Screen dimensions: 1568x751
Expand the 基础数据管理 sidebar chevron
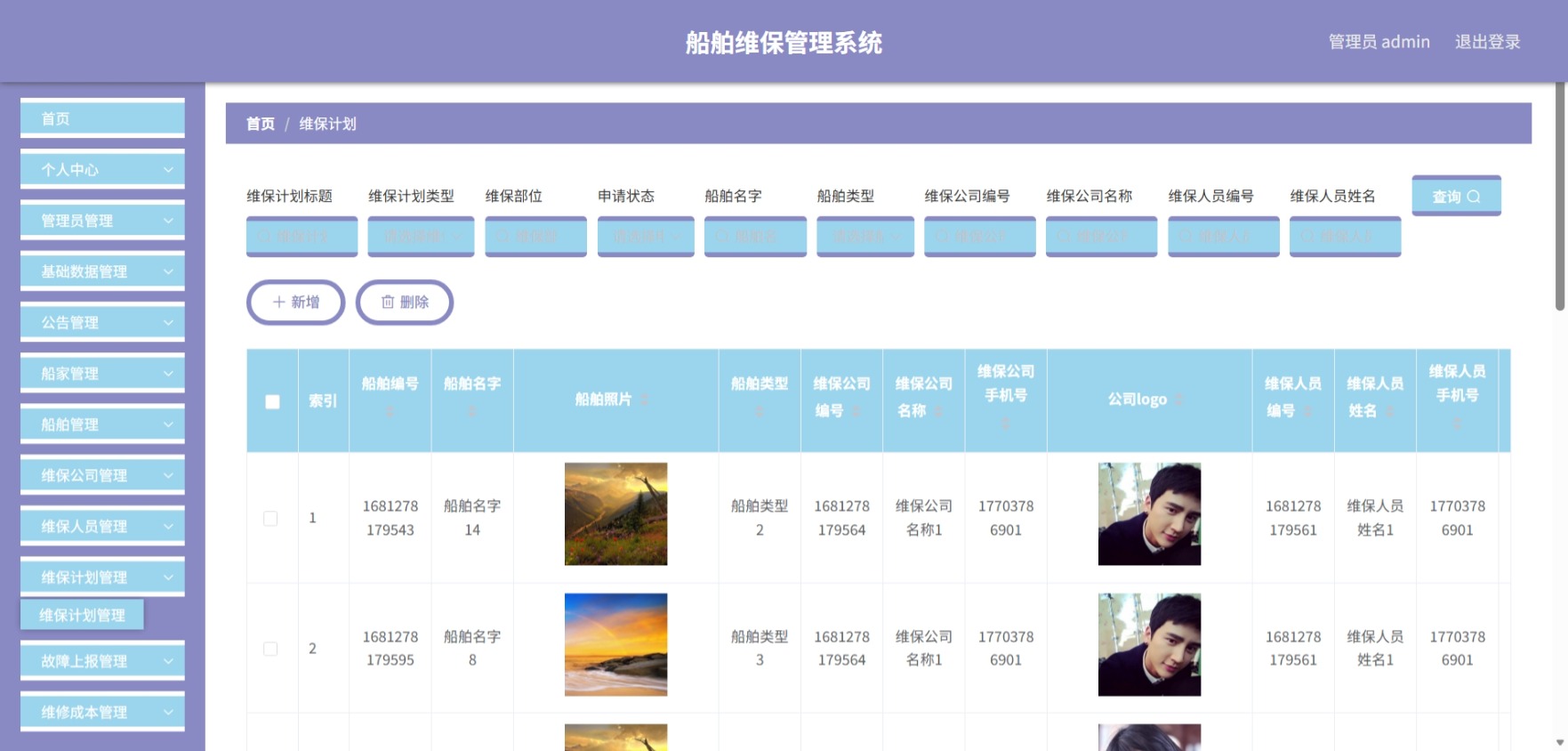[168, 271]
